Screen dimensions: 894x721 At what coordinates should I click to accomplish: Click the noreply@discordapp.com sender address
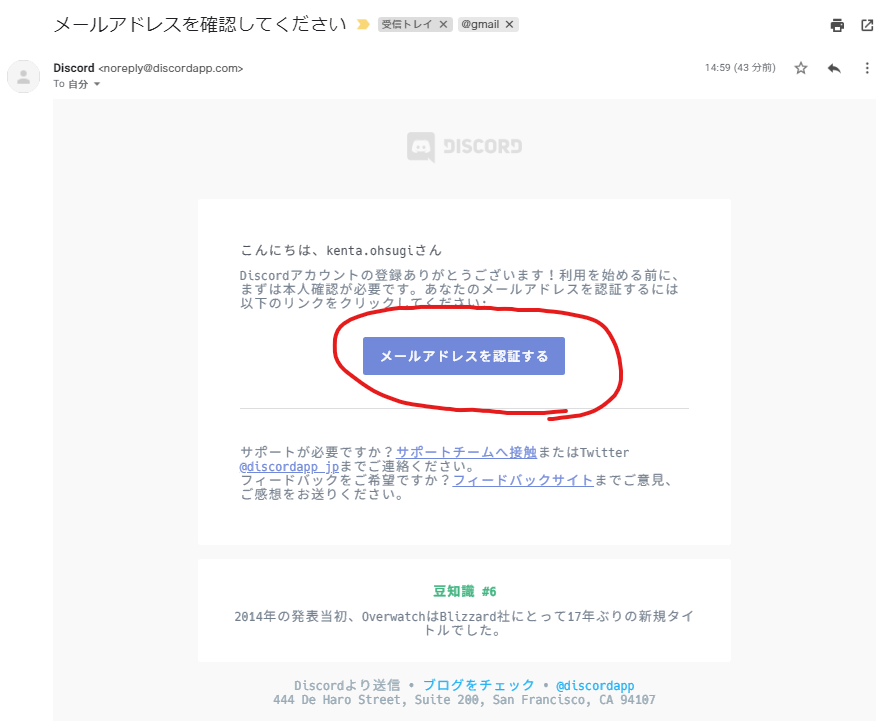tap(170, 68)
